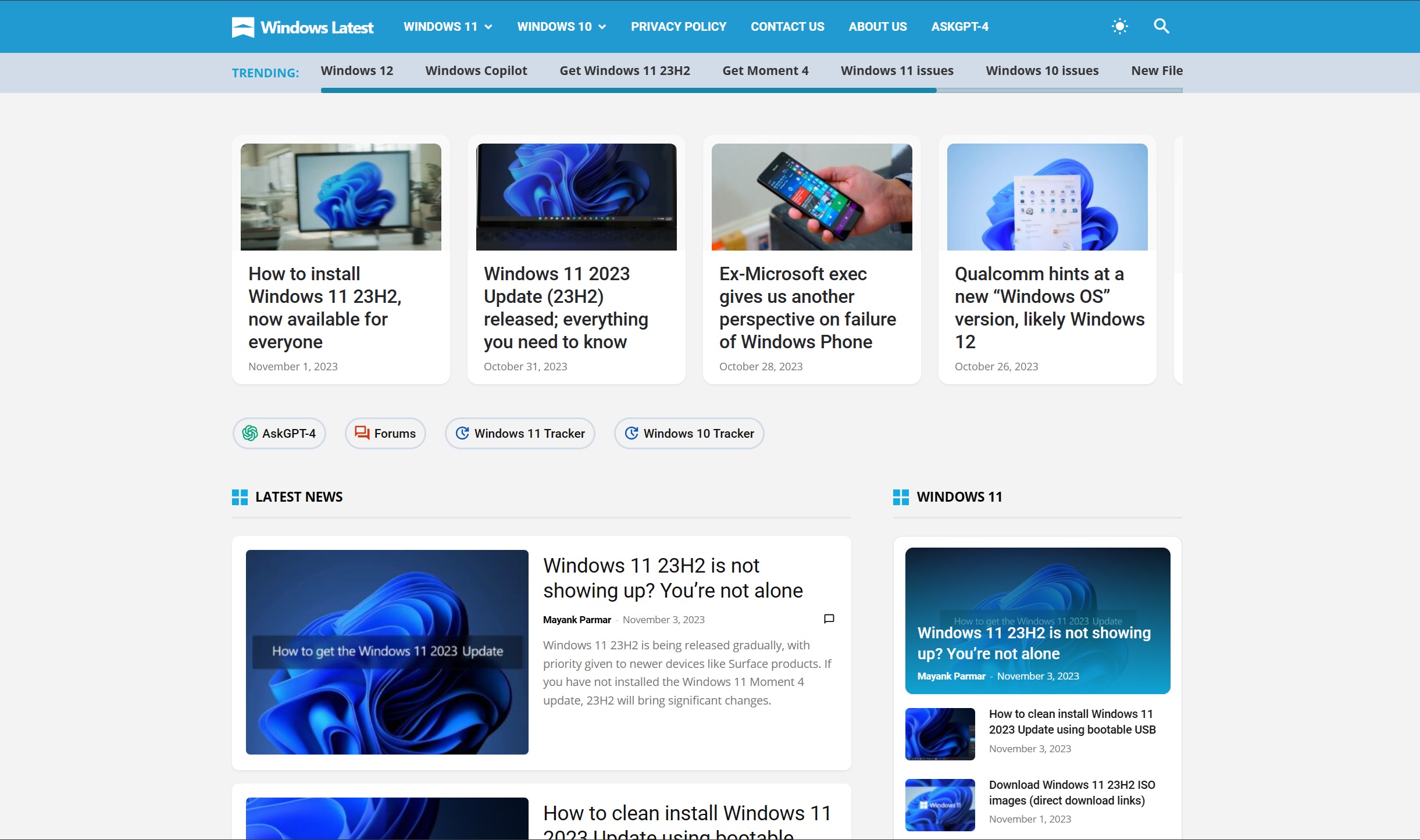Click the Forums chat bubble icon
The height and width of the screenshot is (840, 1420).
click(362, 433)
